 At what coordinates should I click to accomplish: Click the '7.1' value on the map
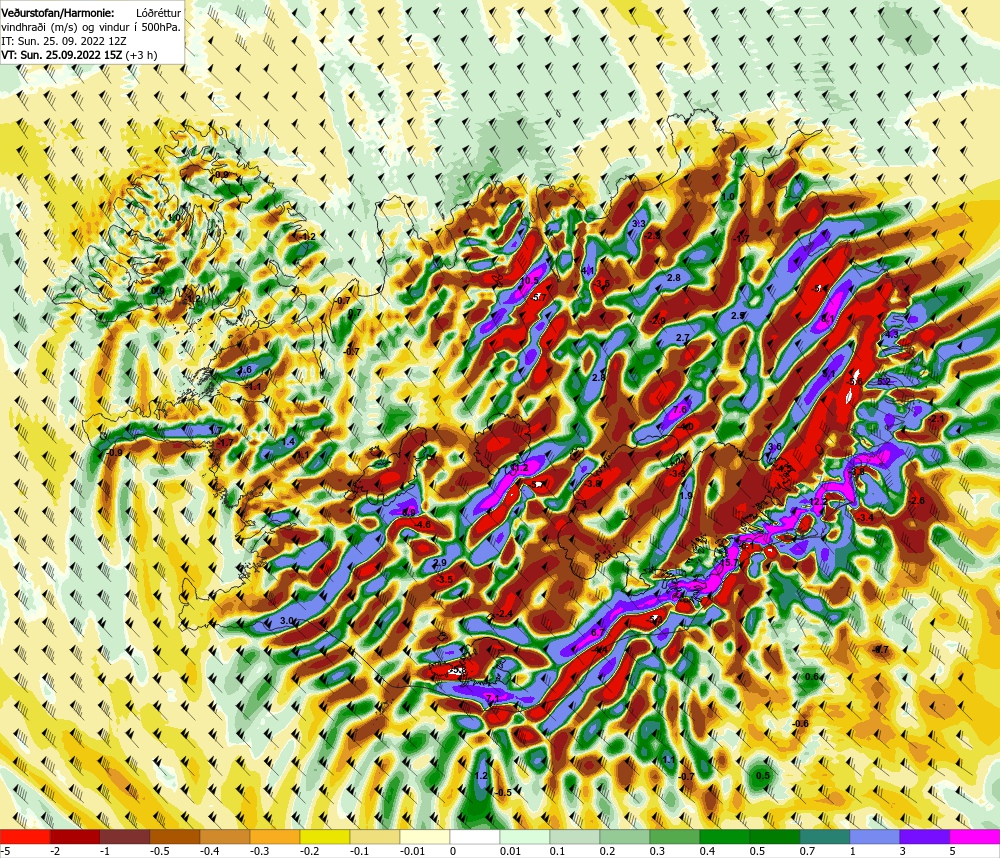pyautogui.click(x=492, y=699)
